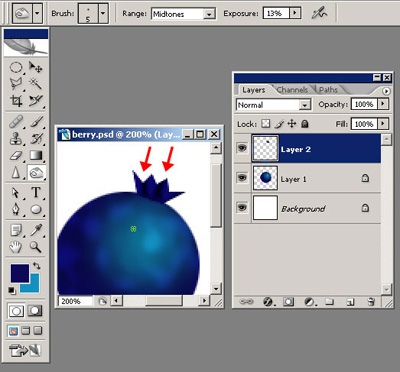Viewport: 400px width, 372px height.
Task: Toggle lock all
Action: (305, 124)
